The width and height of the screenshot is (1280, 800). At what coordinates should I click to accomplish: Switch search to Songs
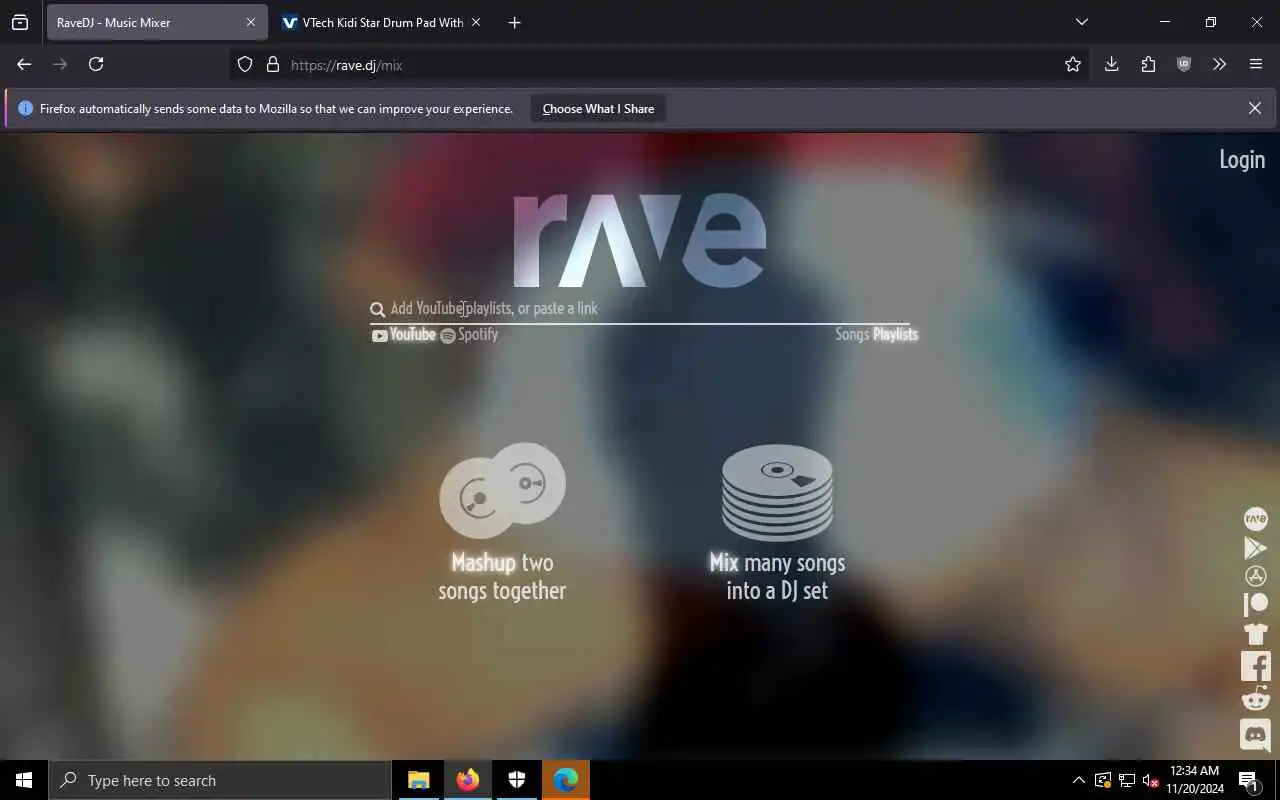(x=852, y=335)
